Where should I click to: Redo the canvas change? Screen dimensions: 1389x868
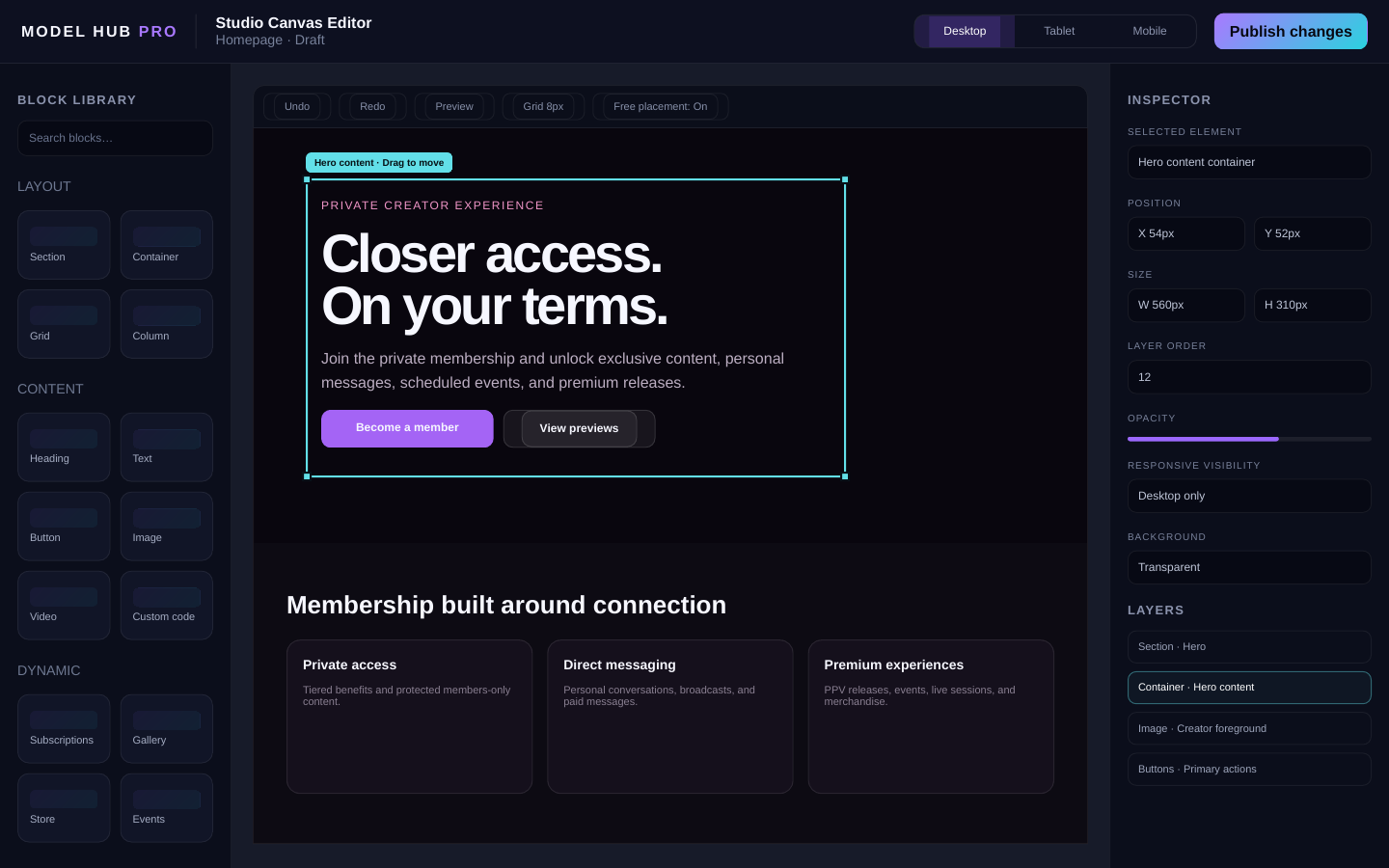tap(372, 106)
